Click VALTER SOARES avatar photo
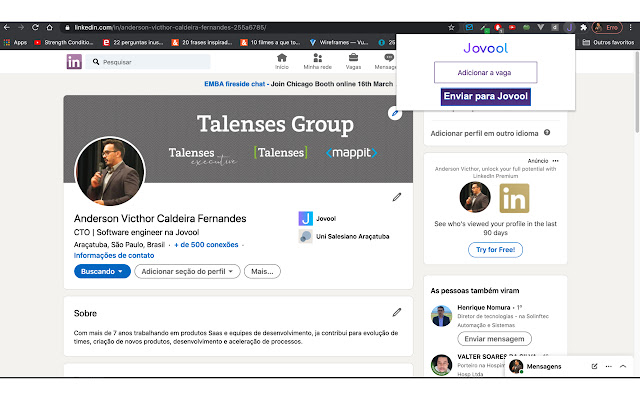640x400 pixels. click(442, 364)
